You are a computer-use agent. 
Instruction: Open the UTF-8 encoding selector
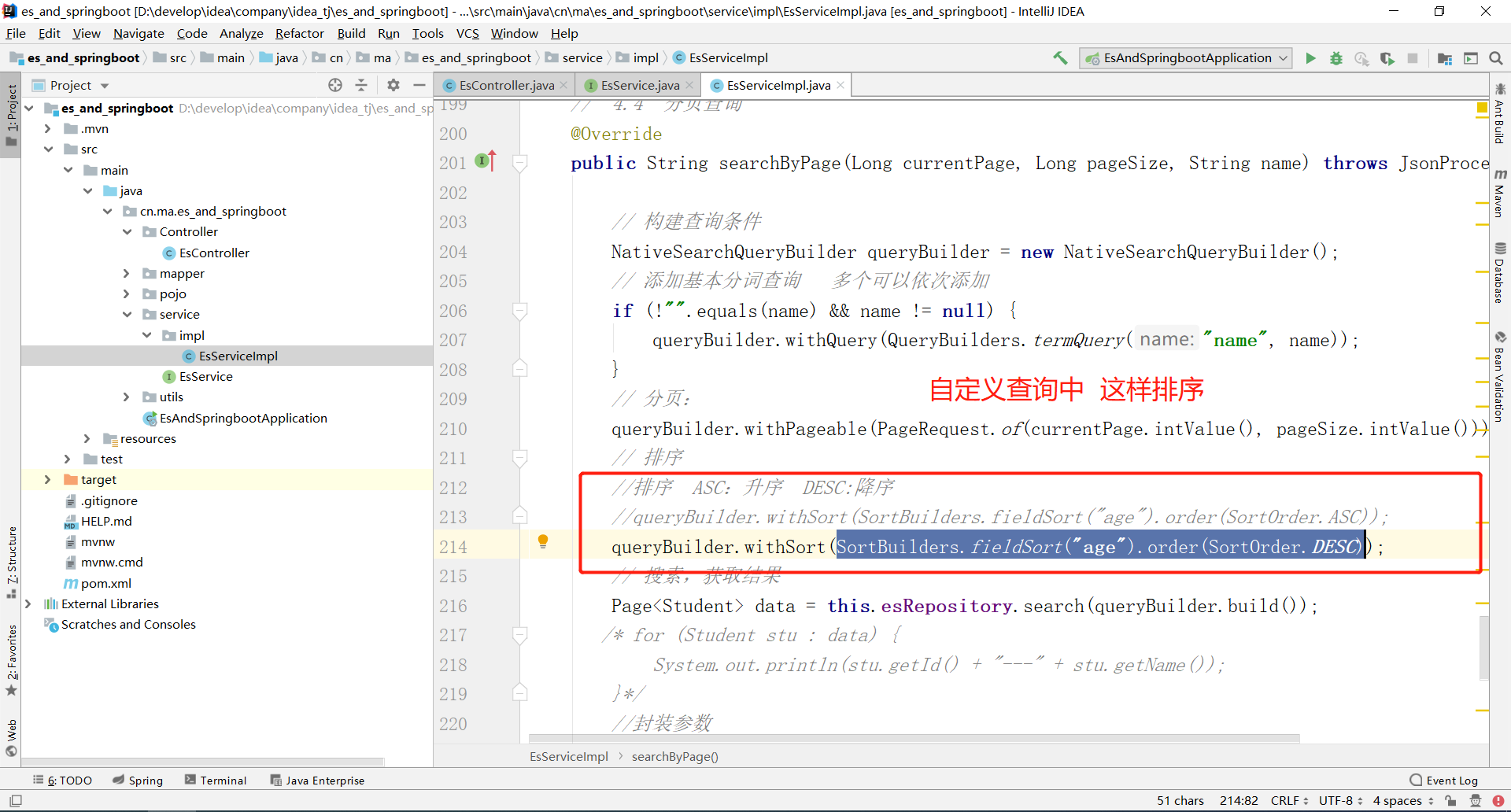tap(1341, 801)
